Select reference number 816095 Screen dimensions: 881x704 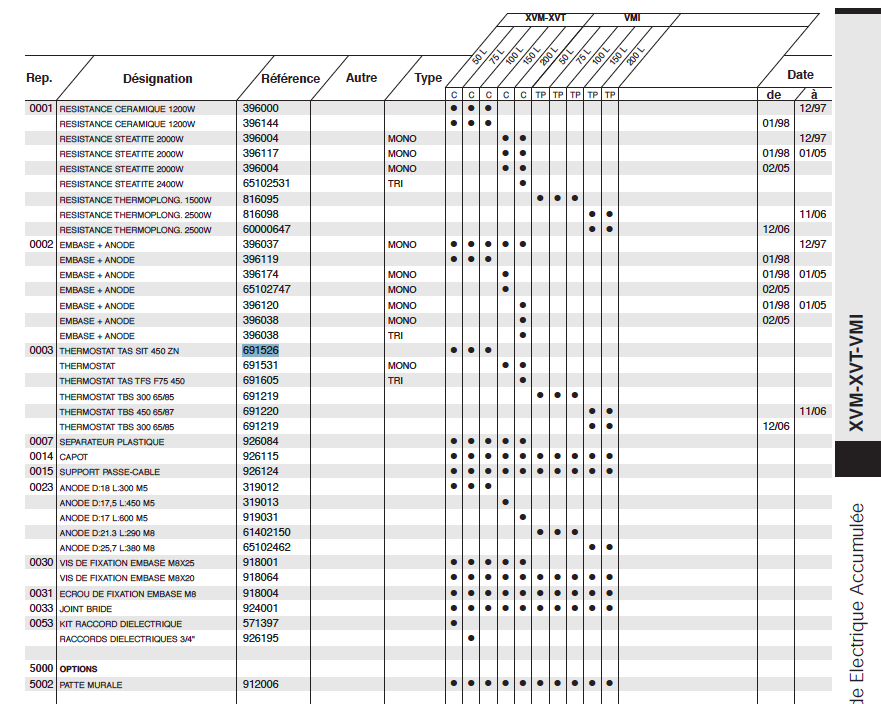pos(261,199)
